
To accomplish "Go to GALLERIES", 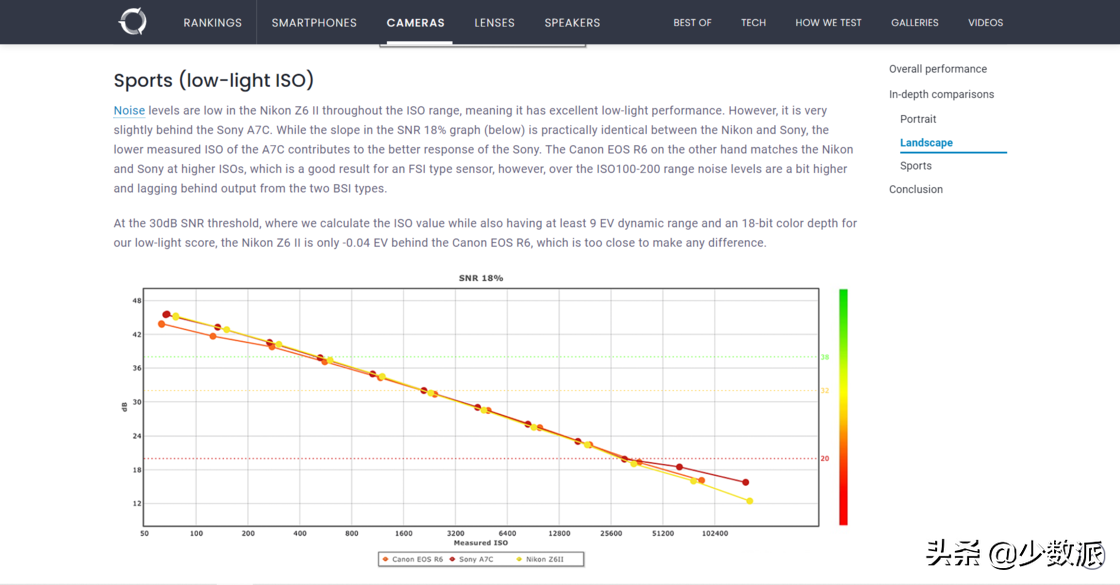I will (914, 23).
